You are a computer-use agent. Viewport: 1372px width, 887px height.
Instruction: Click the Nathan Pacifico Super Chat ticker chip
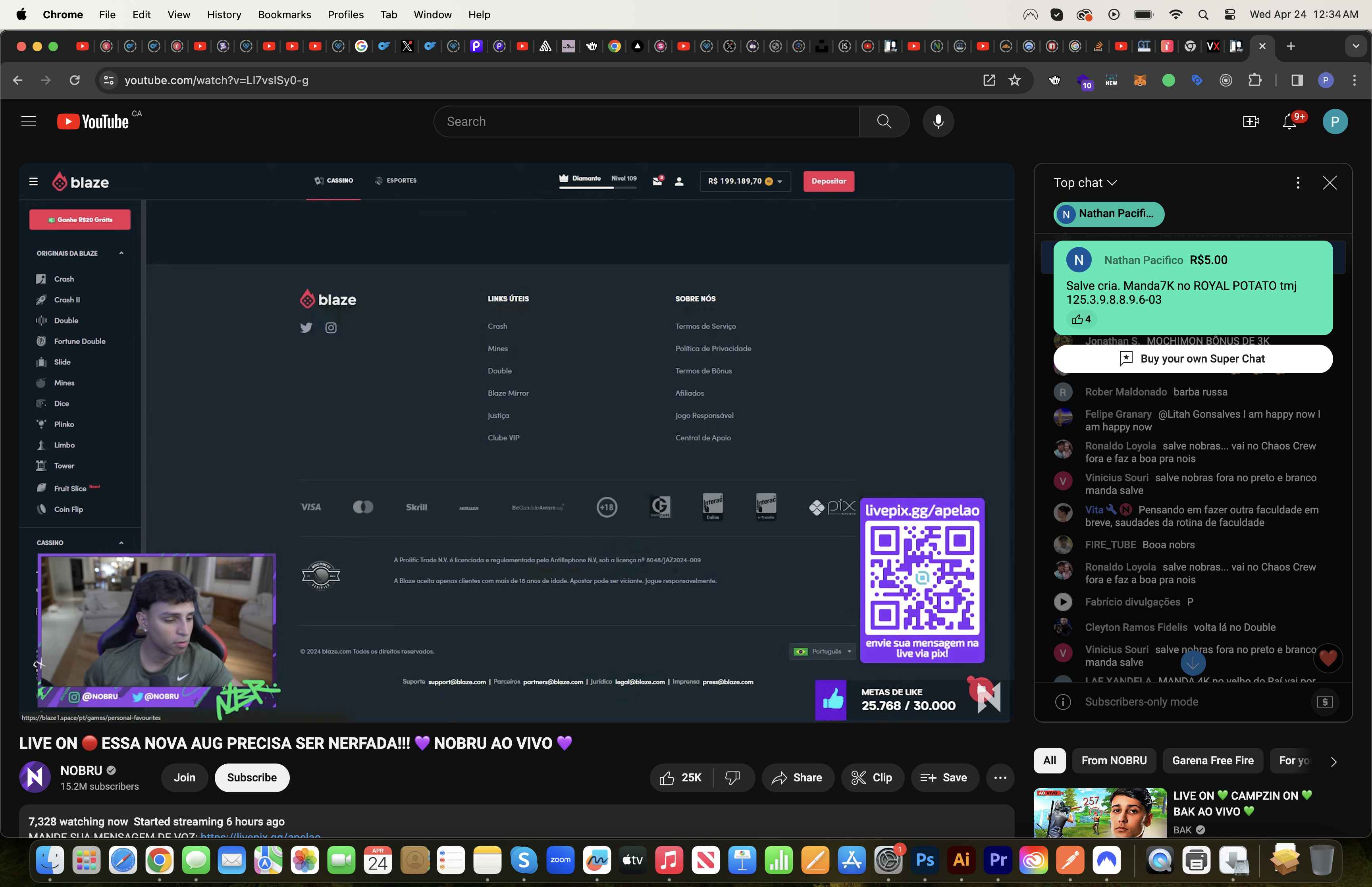click(1108, 214)
